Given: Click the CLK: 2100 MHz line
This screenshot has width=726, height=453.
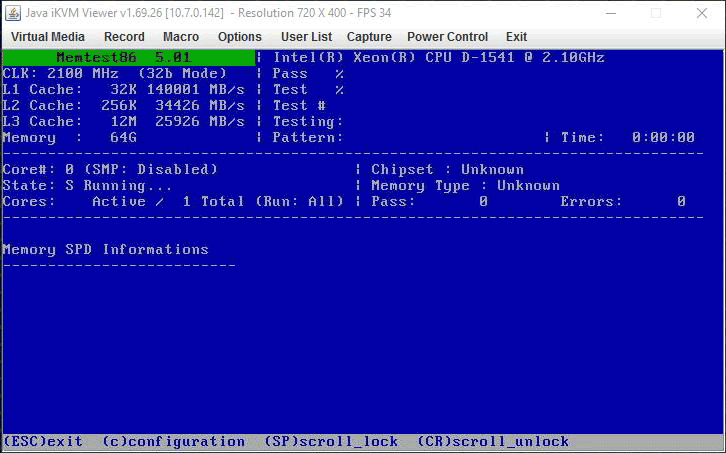Looking at the screenshot, I should [114, 74].
